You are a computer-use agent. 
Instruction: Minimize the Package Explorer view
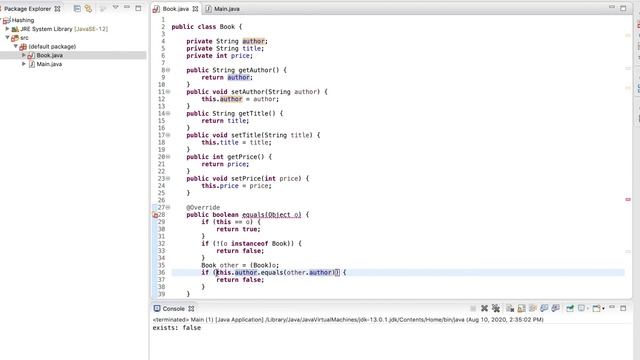tap(127, 7)
